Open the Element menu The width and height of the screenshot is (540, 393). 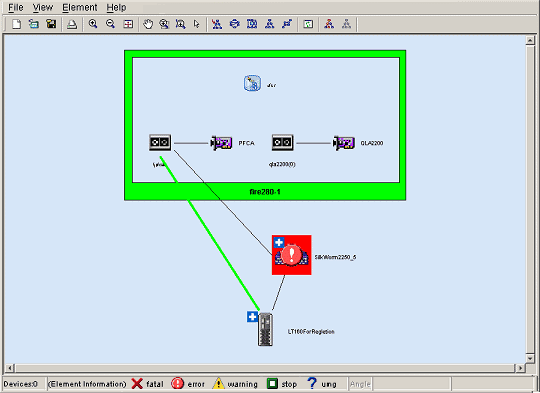[80, 7]
